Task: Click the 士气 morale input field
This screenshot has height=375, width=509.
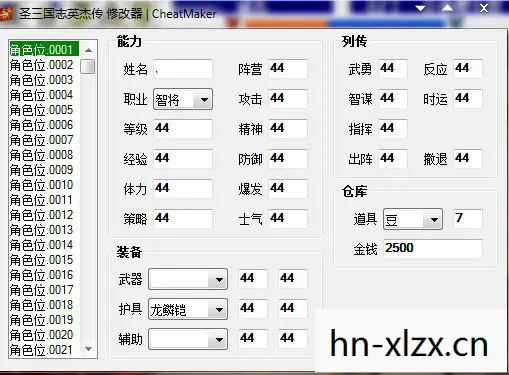Action: (x=288, y=219)
